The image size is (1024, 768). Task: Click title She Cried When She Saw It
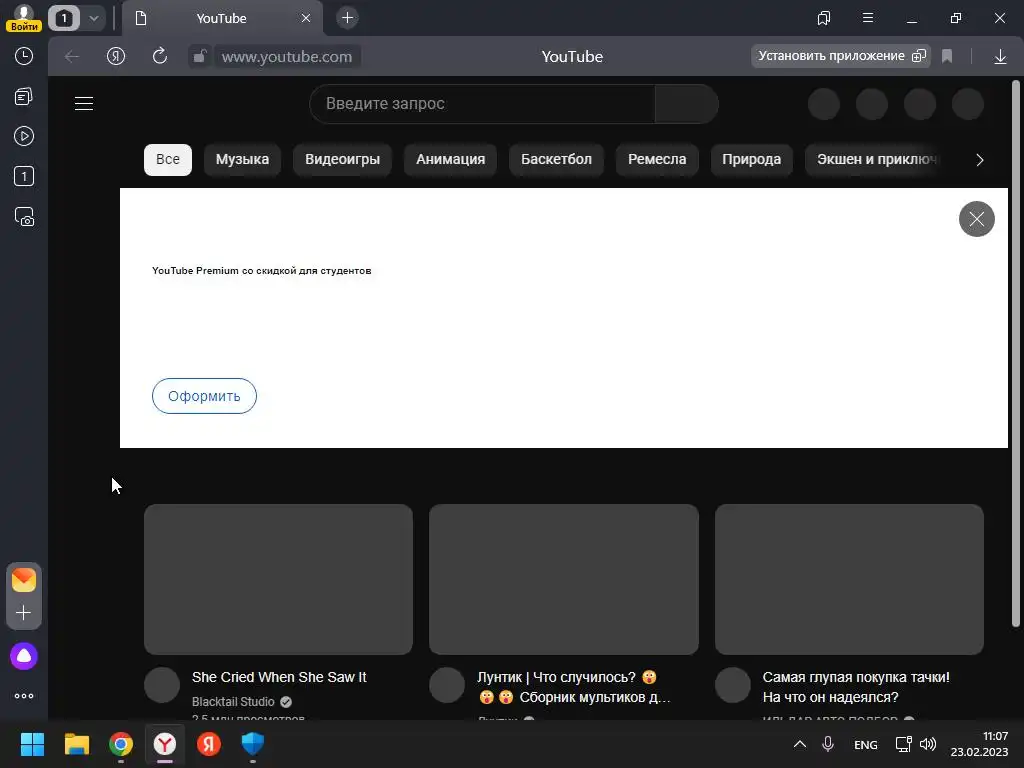coord(279,677)
